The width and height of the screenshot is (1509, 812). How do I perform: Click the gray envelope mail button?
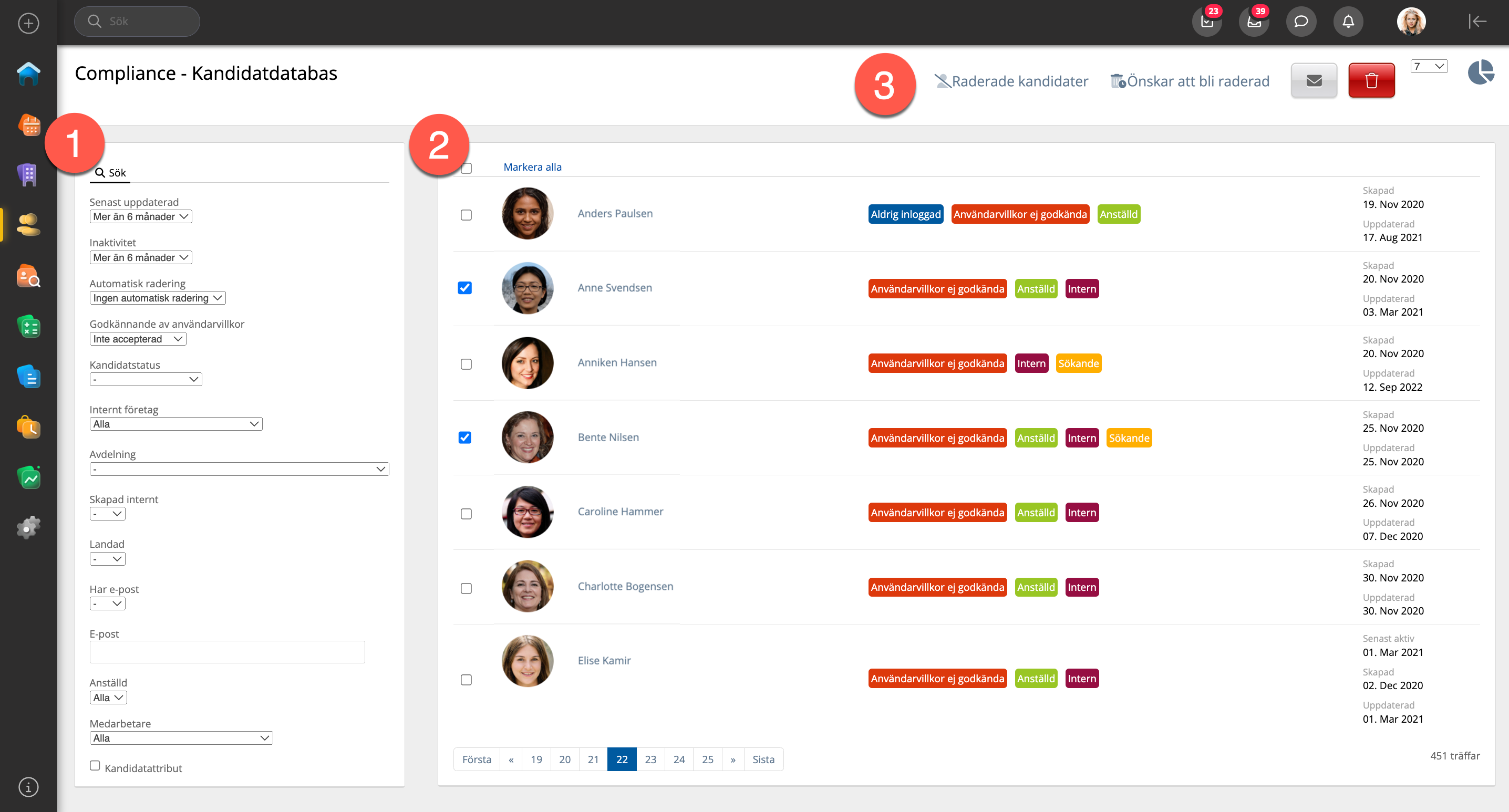point(1314,80)
